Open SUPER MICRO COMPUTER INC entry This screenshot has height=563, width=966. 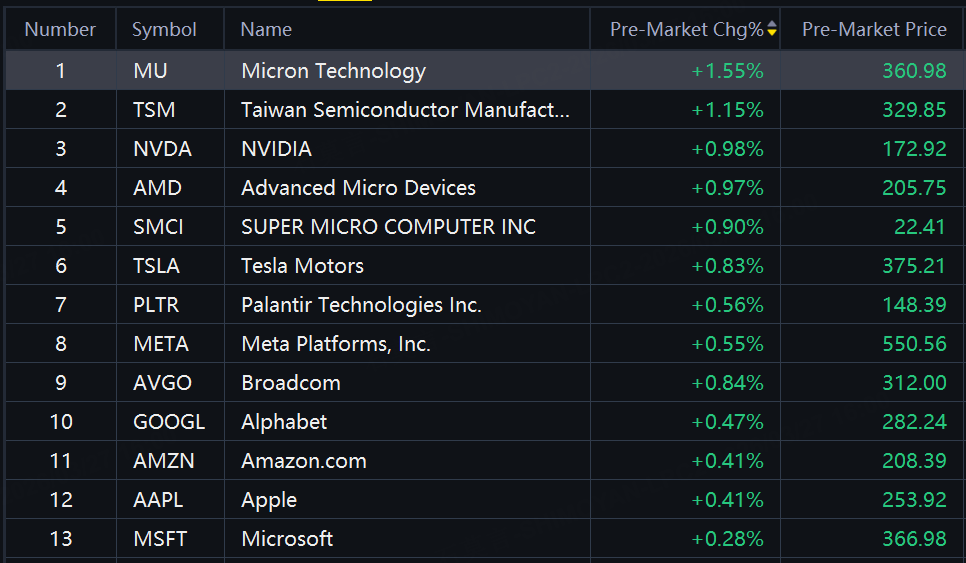[388, 227]
